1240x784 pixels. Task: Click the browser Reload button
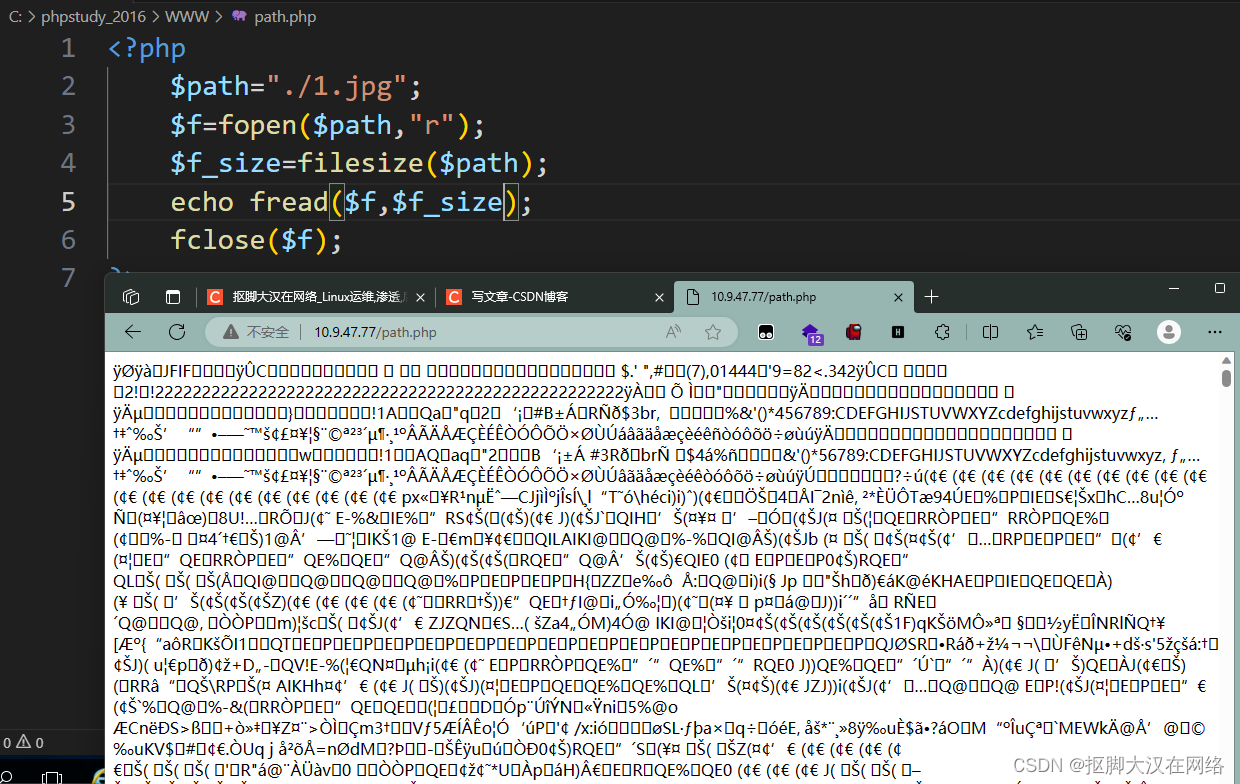coord(177,331)
